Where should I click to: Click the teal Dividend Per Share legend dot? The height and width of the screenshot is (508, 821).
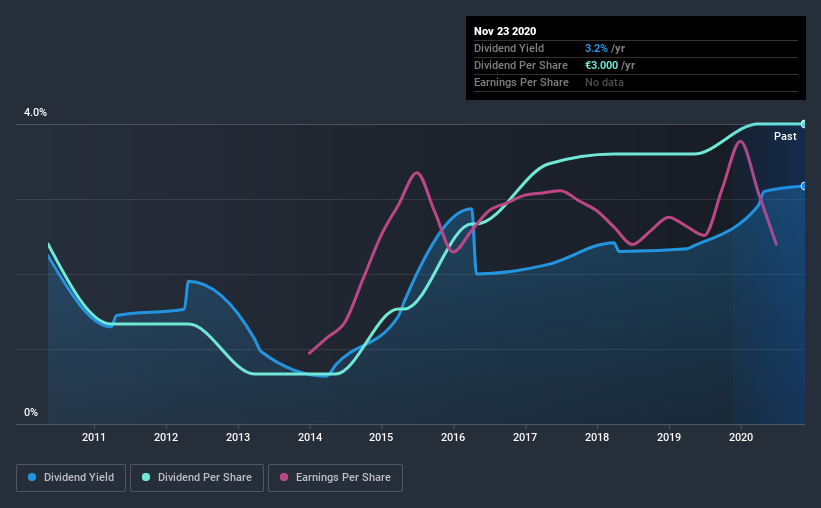point(146,477)
